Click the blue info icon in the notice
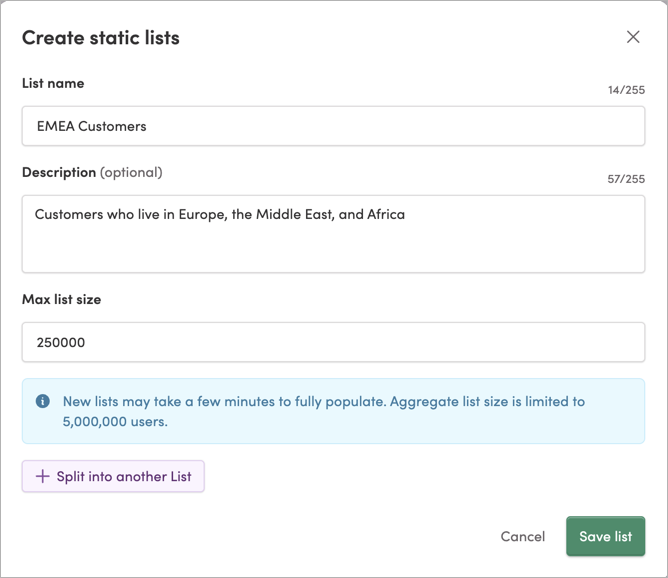 pos(43,401)
